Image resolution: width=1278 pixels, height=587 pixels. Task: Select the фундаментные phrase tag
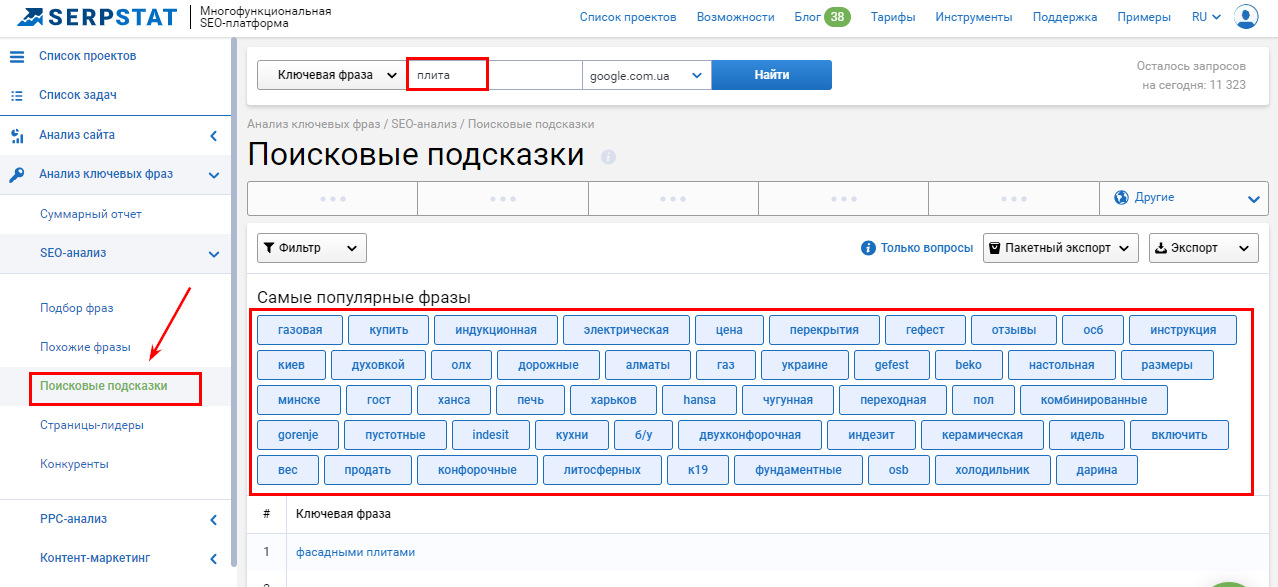click(798, 471)
